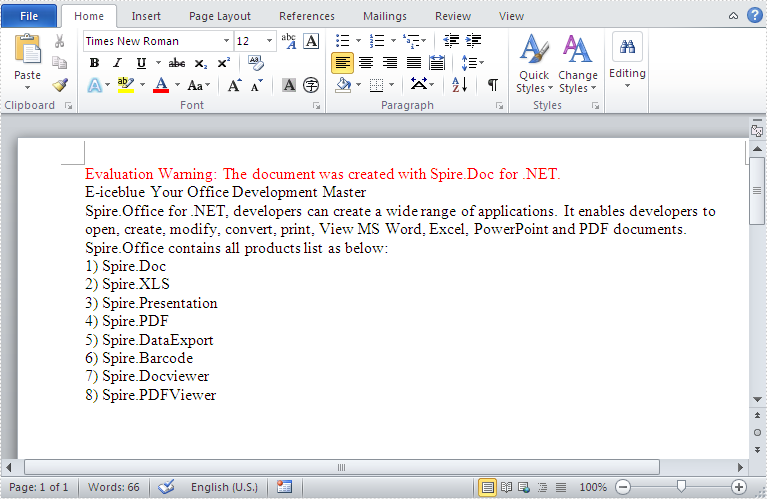Open the Font dialog launcher
Screen dimensions: 767x499
click(316, 106)
